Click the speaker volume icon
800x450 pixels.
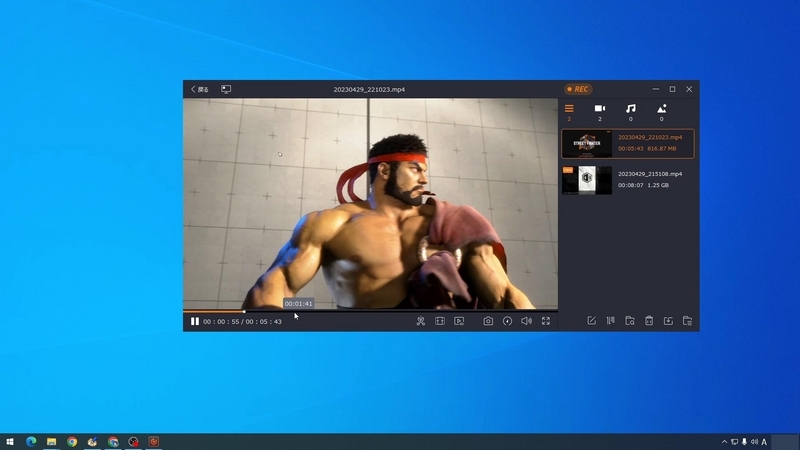point(526,321)
